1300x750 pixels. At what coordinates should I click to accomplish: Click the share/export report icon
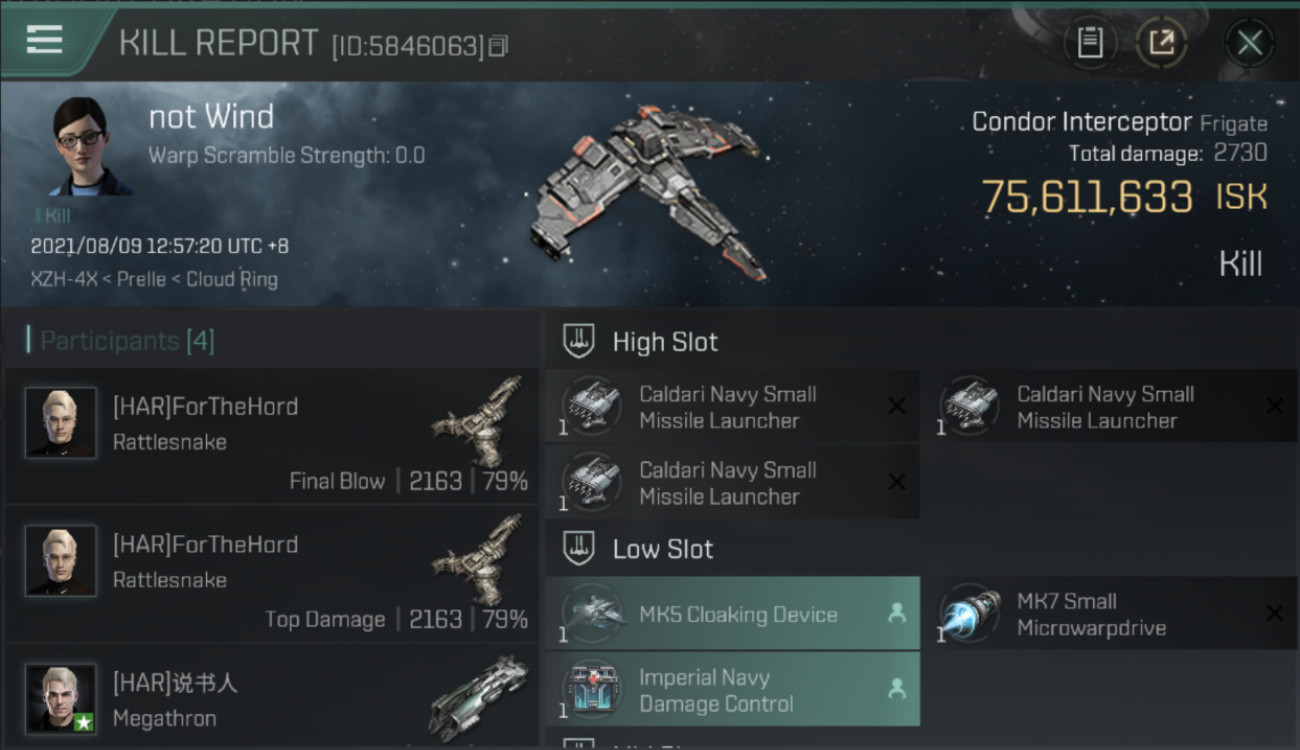pyautogui.click(x=1161, y=43)
